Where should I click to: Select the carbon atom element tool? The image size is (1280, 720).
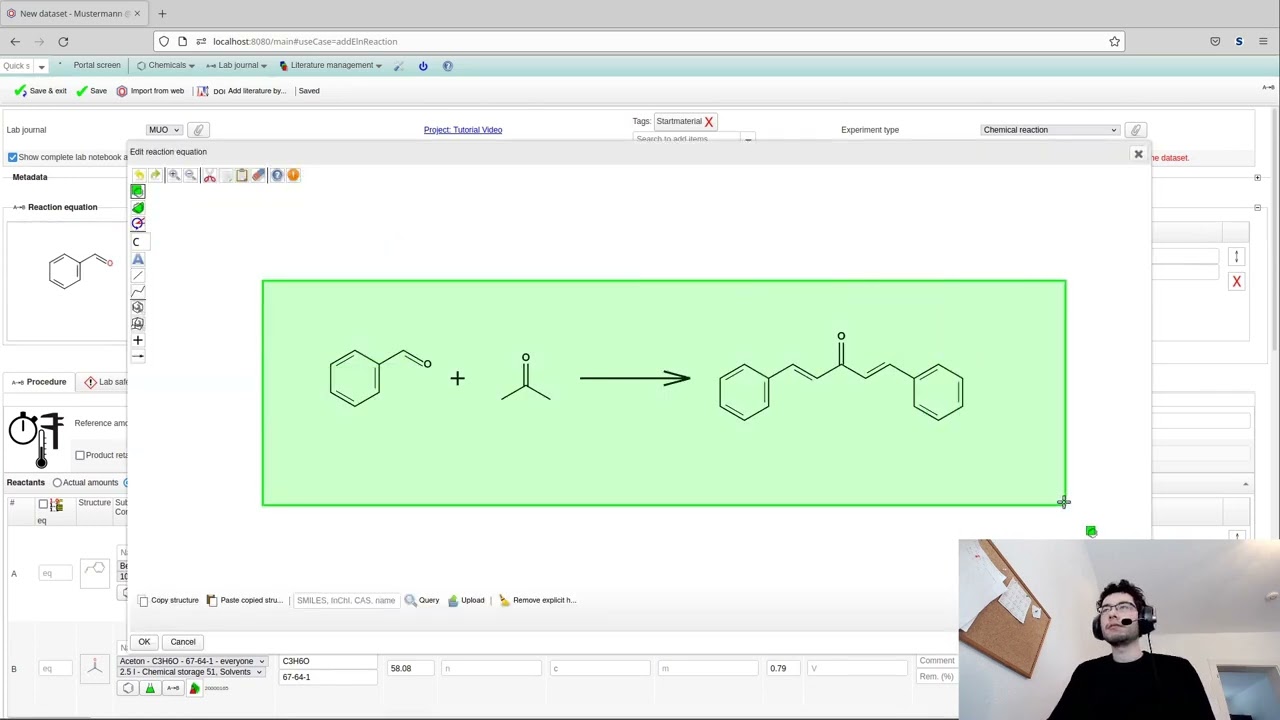click(138, 242)
